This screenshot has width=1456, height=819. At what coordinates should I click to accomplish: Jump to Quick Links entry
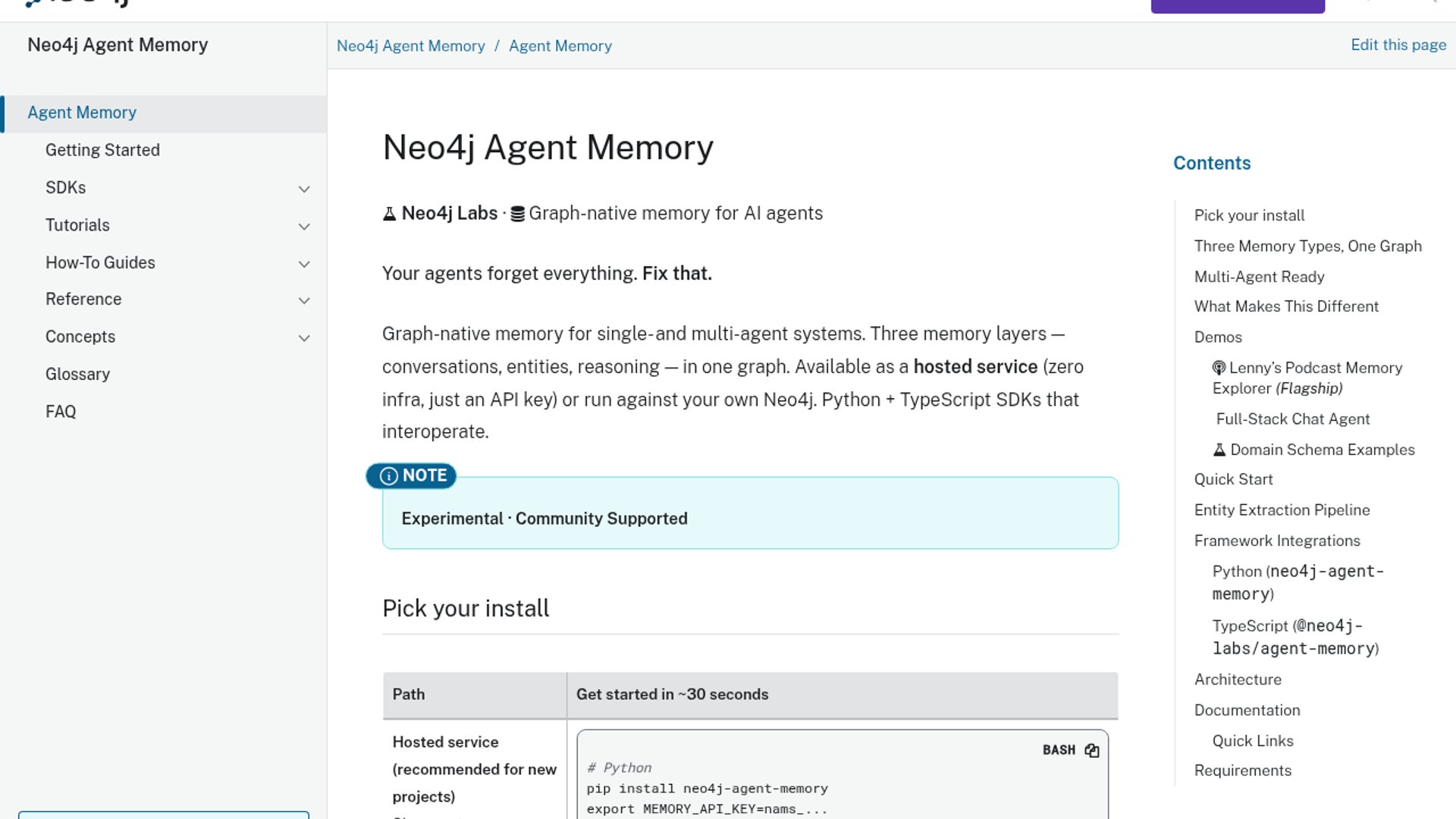click(x=1253, y=741)
